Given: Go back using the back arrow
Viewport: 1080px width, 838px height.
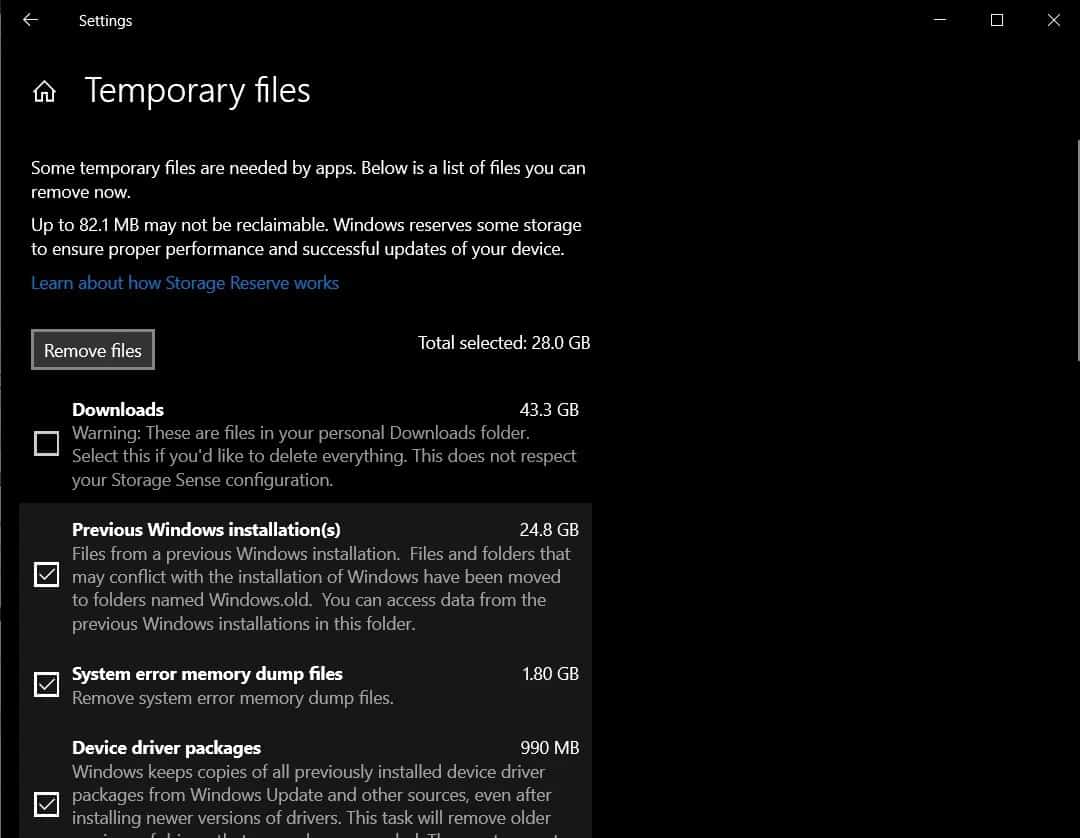Looking at the screenshot, I should [x=30, y=20].
